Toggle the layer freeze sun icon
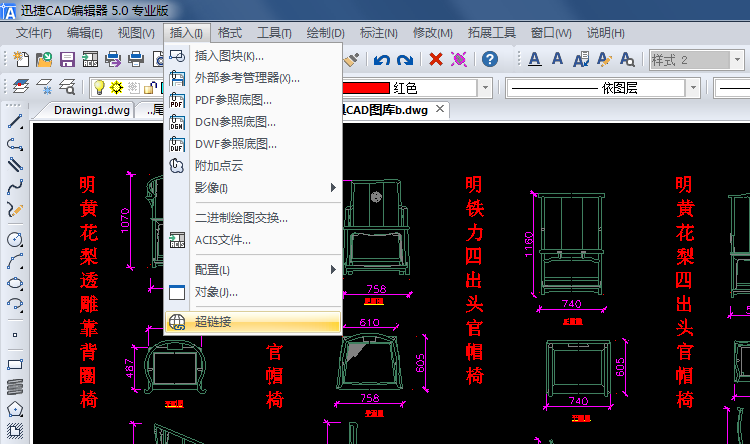This screenshot has height=444, width=750. [116, 87]
